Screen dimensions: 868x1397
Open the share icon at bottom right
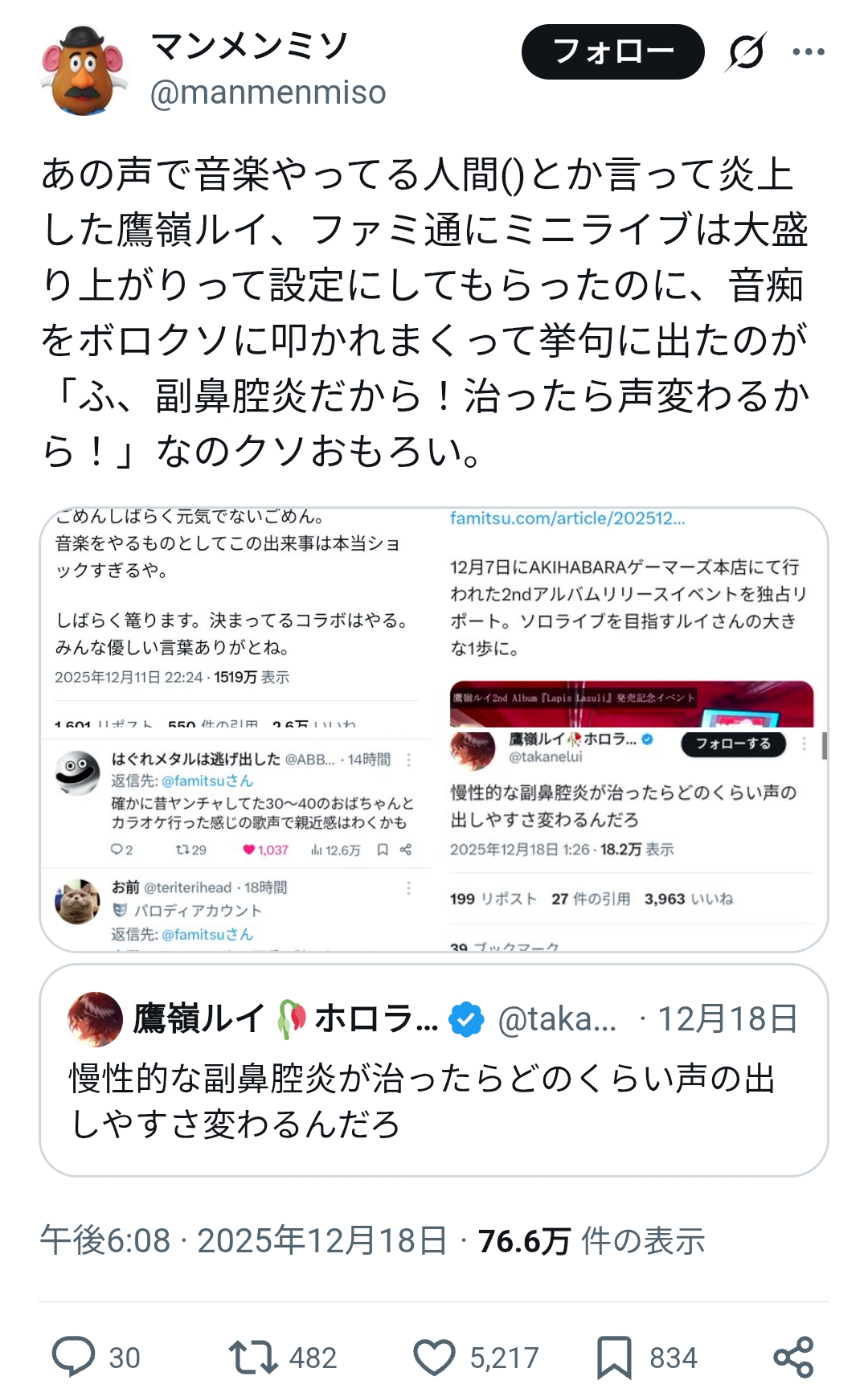[793, 1357]
